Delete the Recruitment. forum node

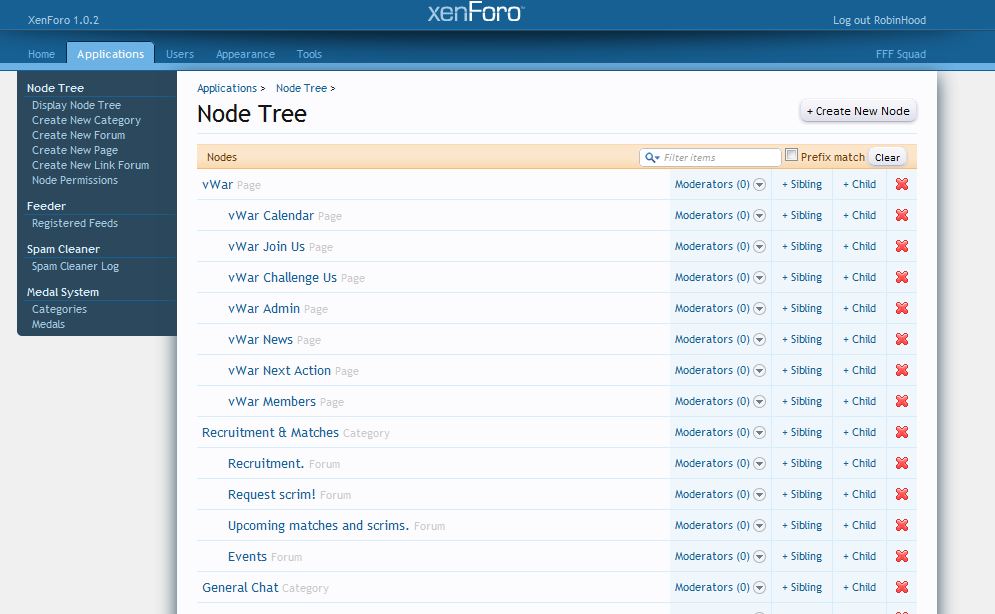coord(902,463)
